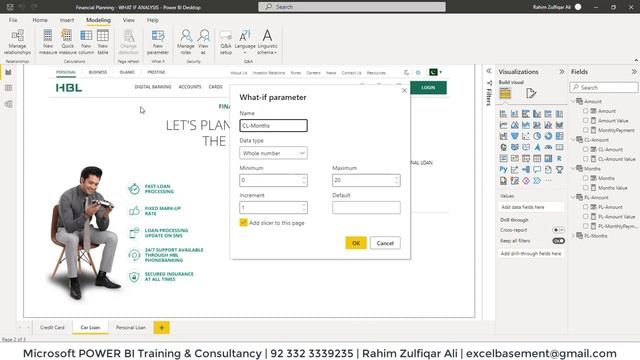Expand the Filters pane
The width and height of the screenshot is (640, 360).
tap(489, 71)
